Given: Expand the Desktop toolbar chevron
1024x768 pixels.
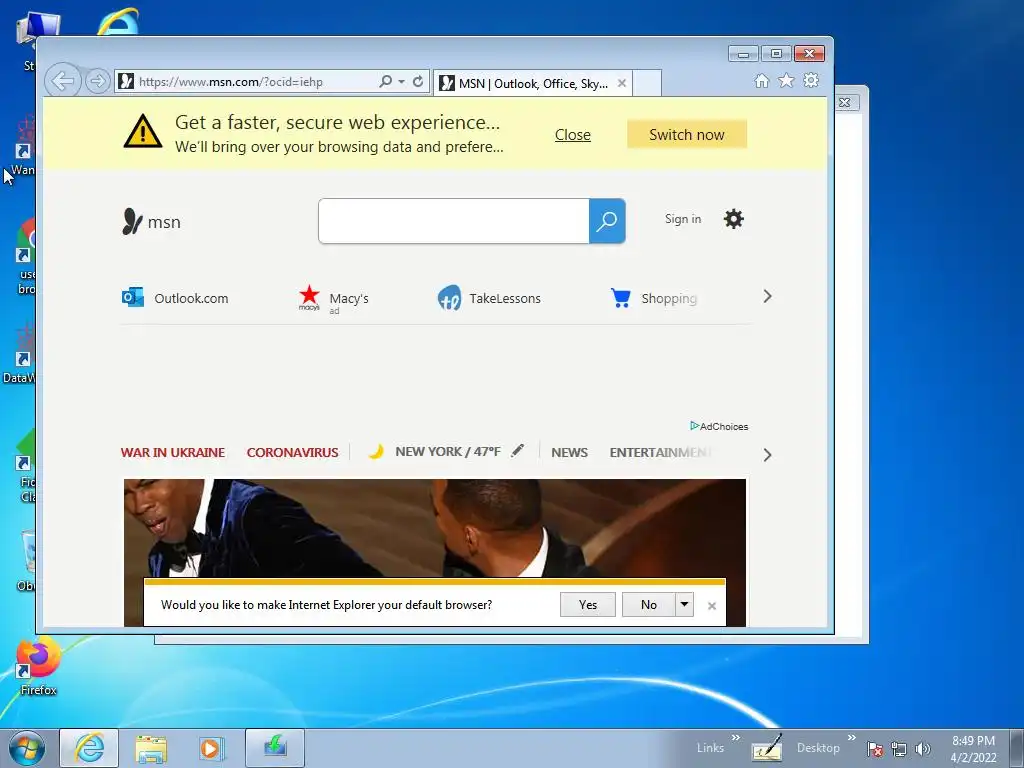Looking at the screenshot, I should pos(852,738).
